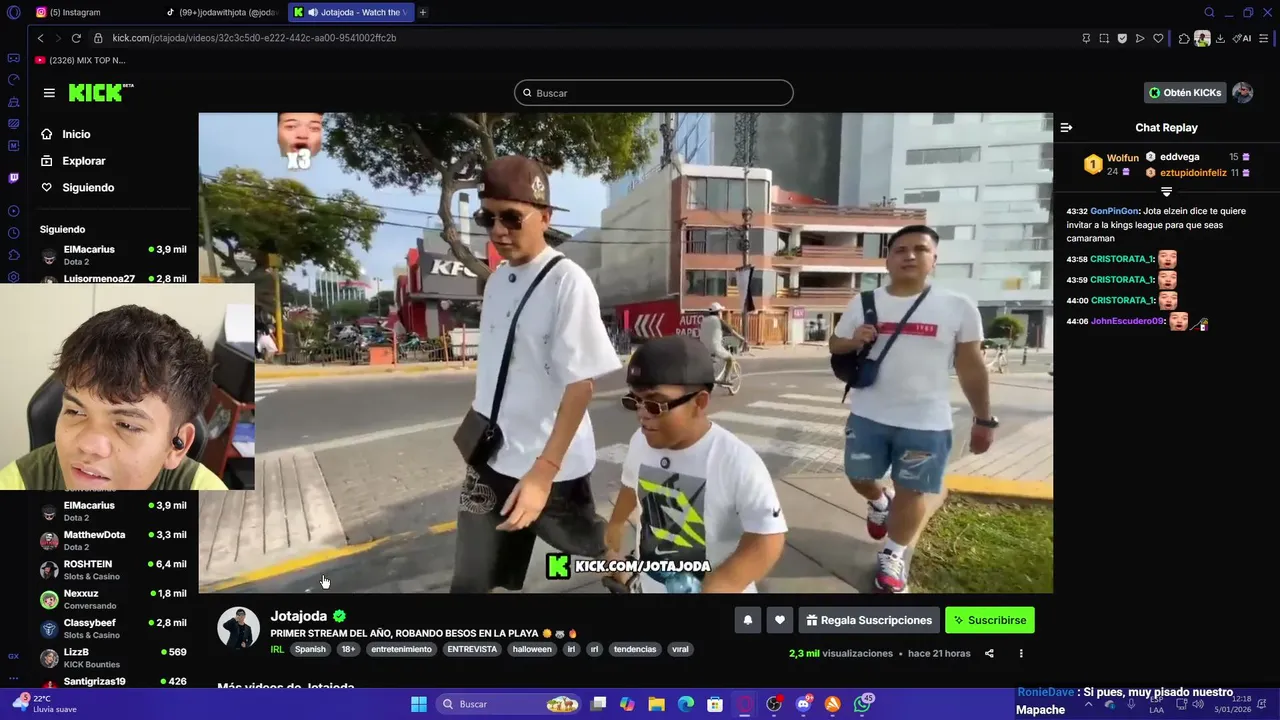Open the ad blocker shield icon
The height and width of the screenshot is (720, 1280).
[x=1122, y=38]
